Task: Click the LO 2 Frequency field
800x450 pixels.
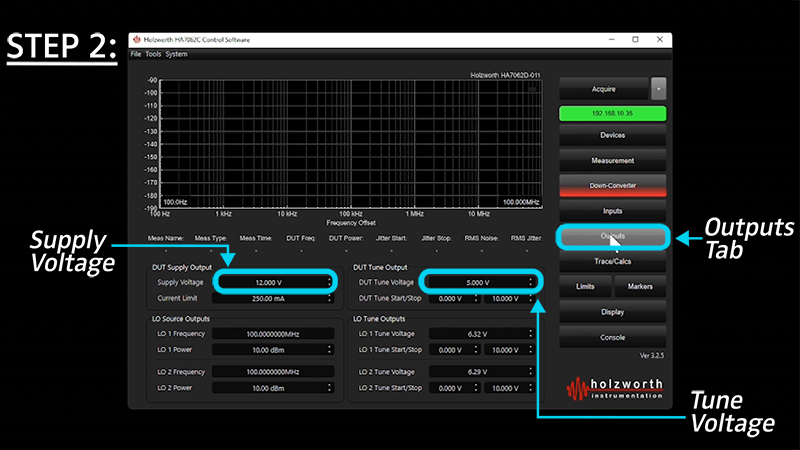Action: coord(273,372)
